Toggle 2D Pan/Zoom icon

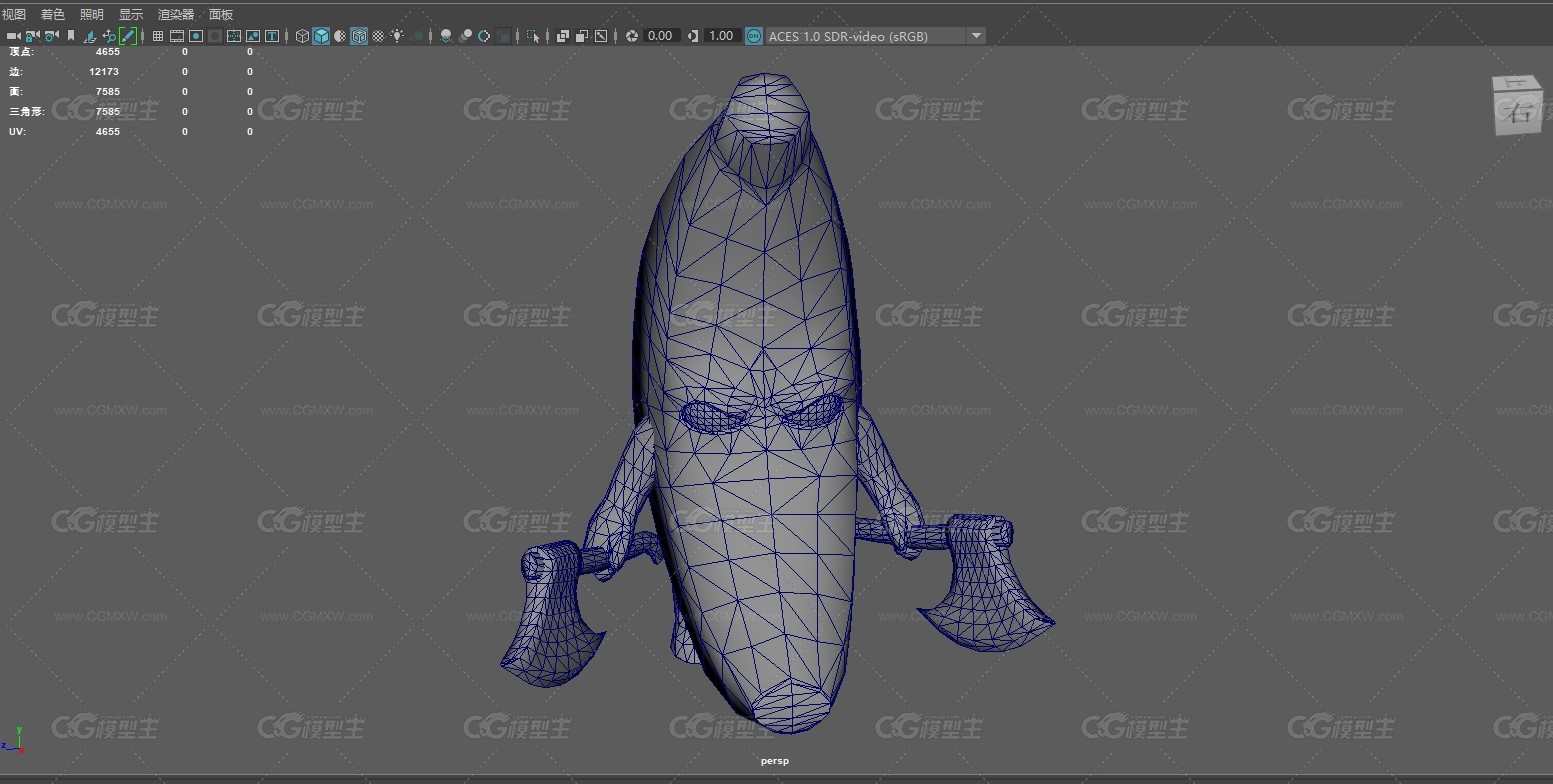(x=109, y=36)
